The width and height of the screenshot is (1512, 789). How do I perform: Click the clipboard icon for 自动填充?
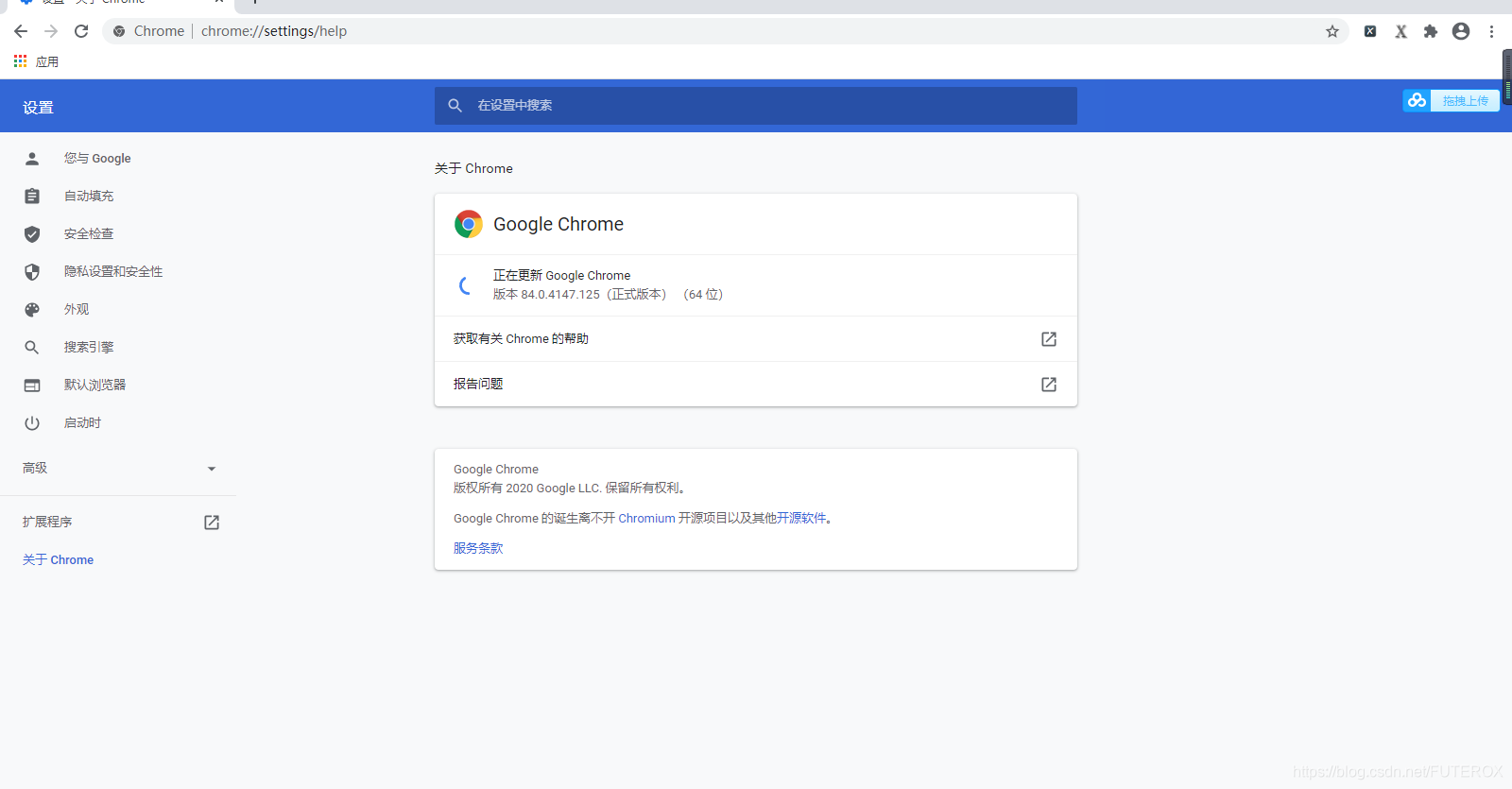32,197
